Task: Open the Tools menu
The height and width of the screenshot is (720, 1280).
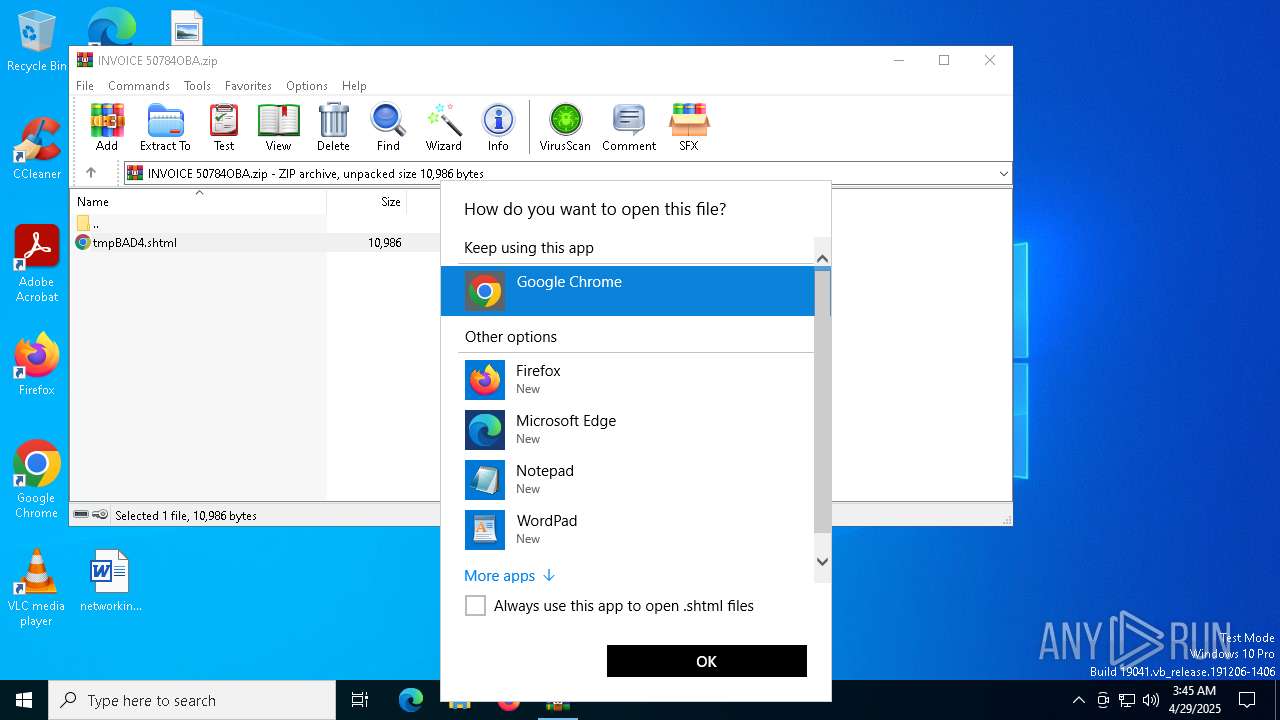Action: click(197, 86)
